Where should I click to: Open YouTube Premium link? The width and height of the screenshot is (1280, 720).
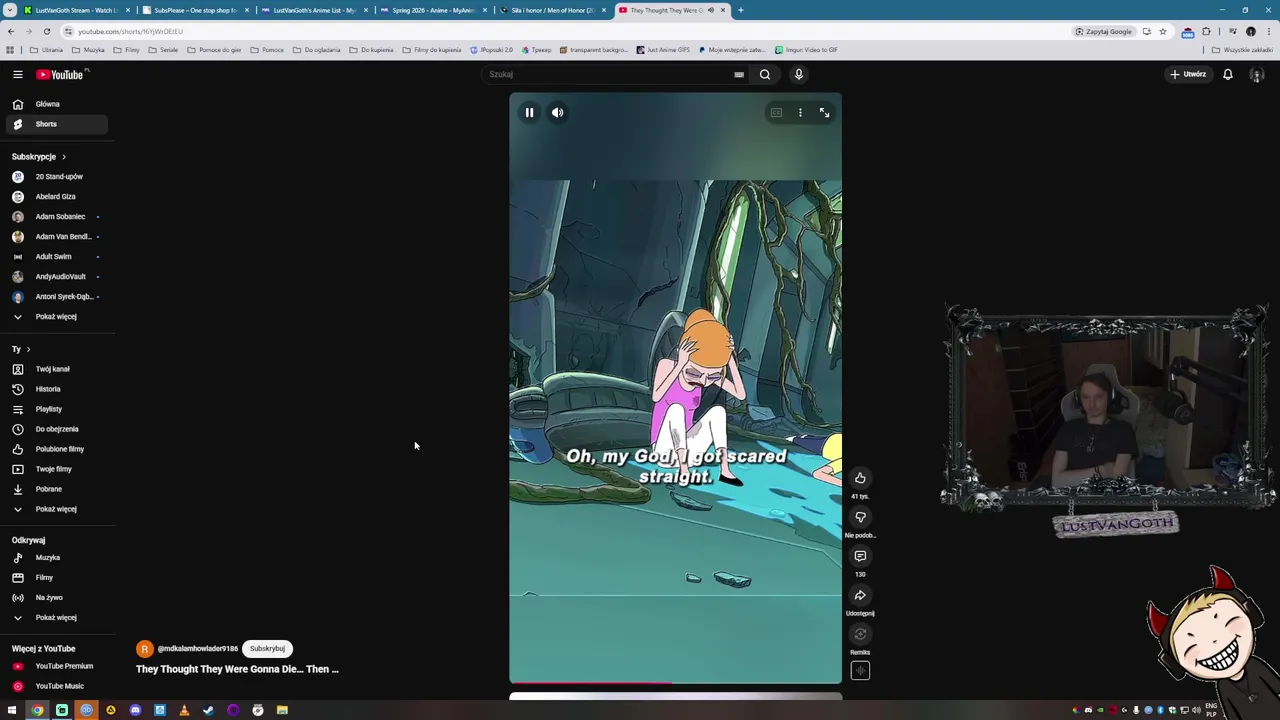point(55,666)
